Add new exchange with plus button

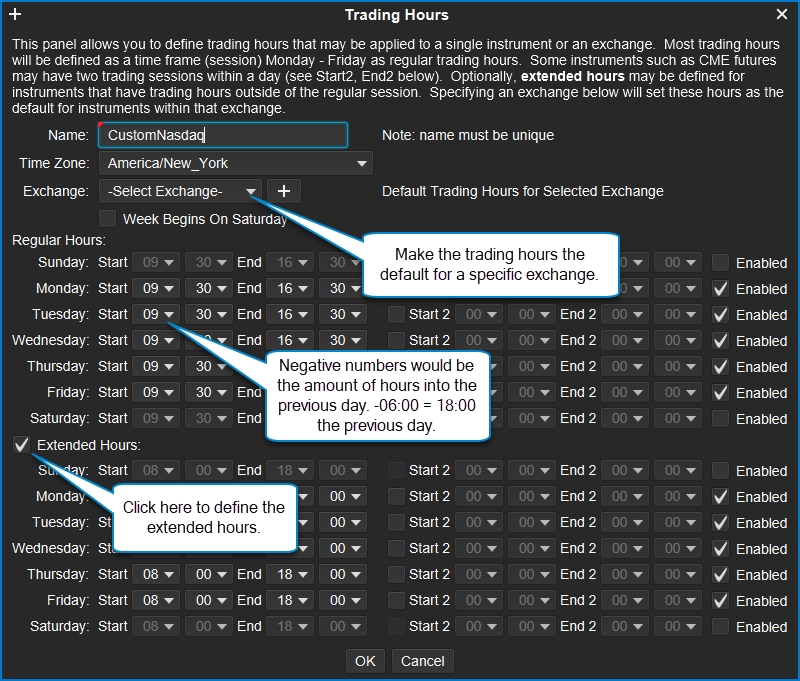[x=283, y=191]
